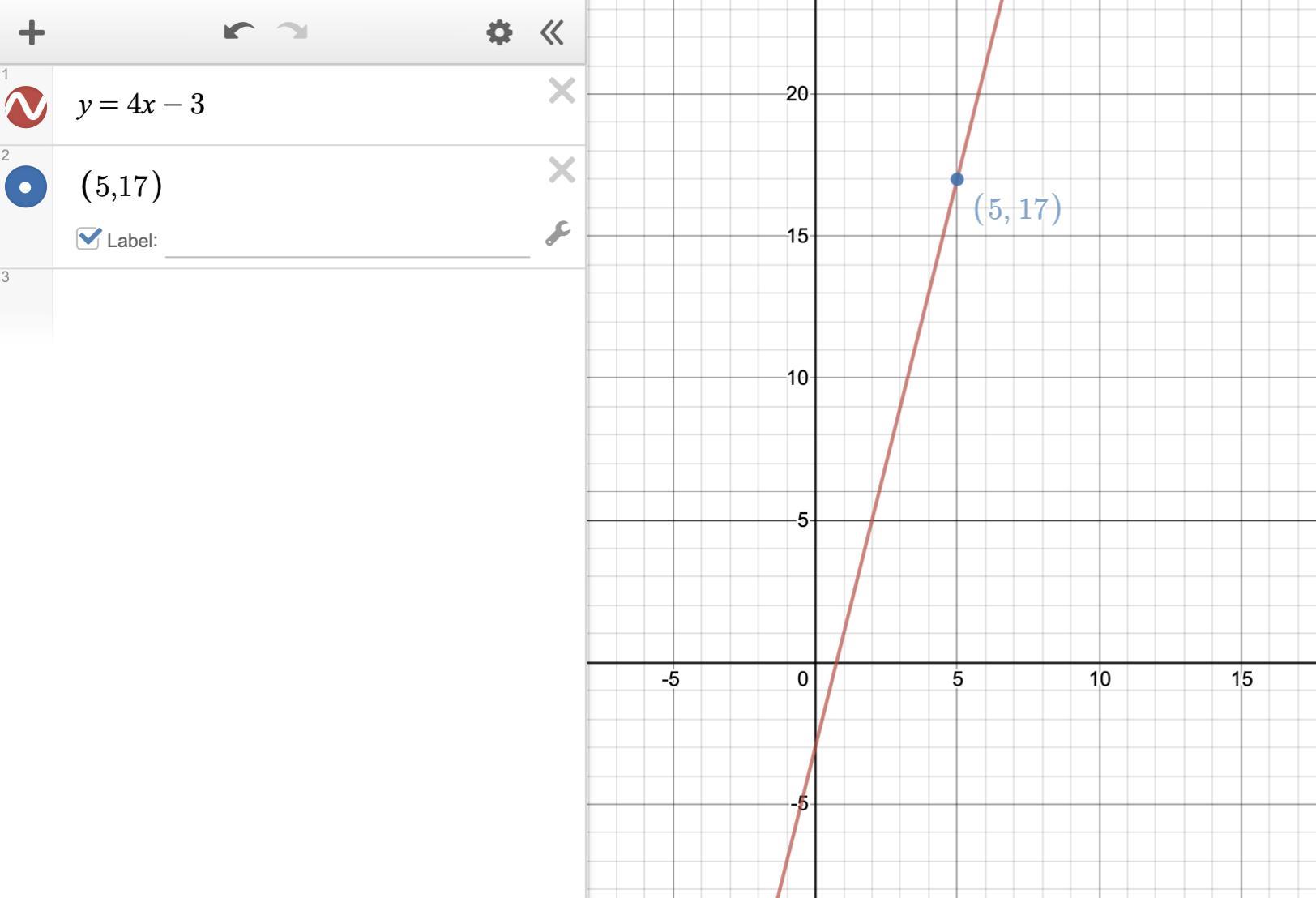Select the blue point on the graph
Screen dimensions: 1316x898
(x=957, y=179)
